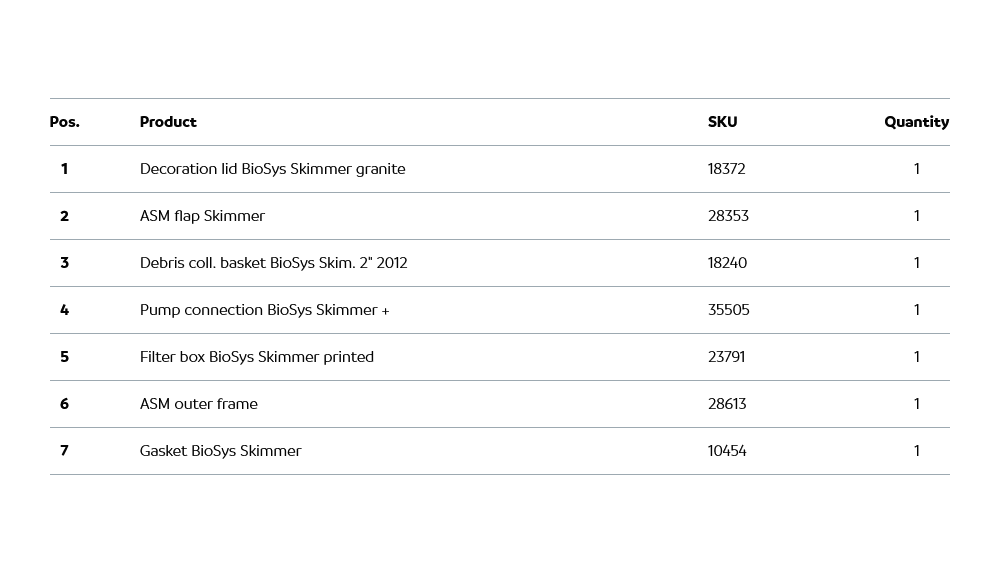Select Decoration lid BioSys Skimmer granite
The image size is (989, 583).
(272, 169)
